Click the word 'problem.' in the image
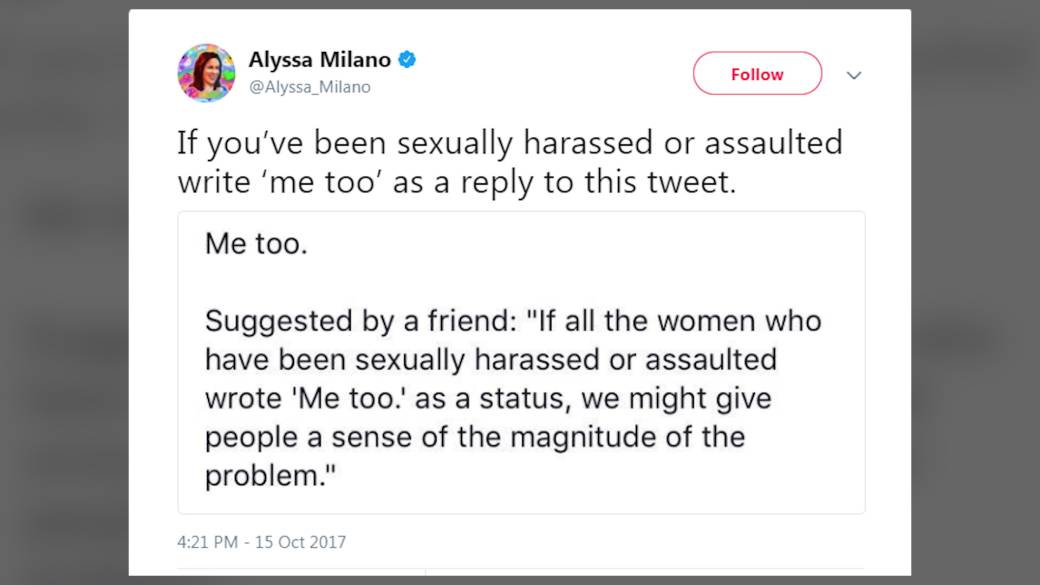This screenshot has height=585, width=1040. click(267, 475)
